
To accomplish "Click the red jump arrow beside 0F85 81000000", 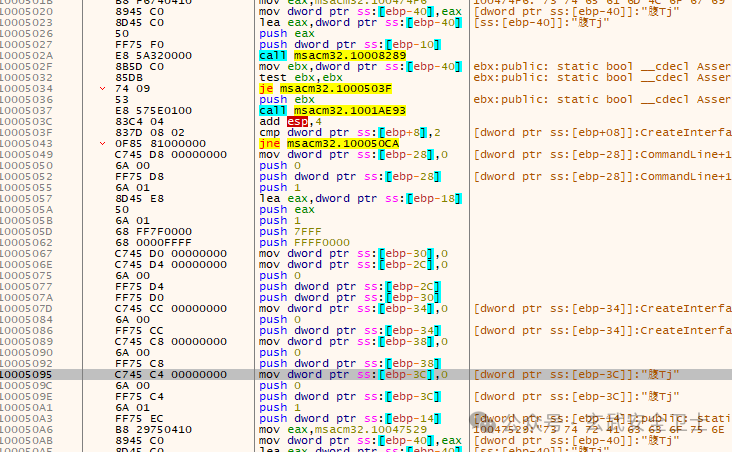I will [103, 143].
